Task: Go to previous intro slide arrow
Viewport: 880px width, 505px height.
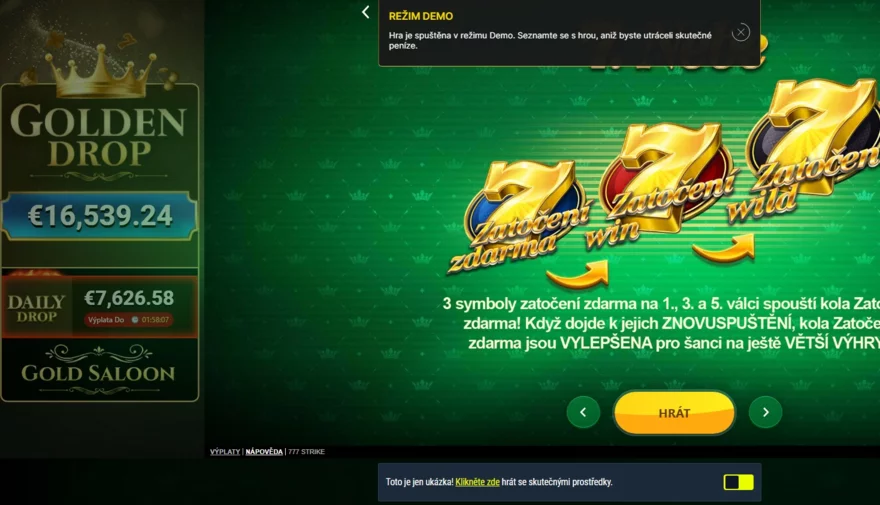Action: 583,412
